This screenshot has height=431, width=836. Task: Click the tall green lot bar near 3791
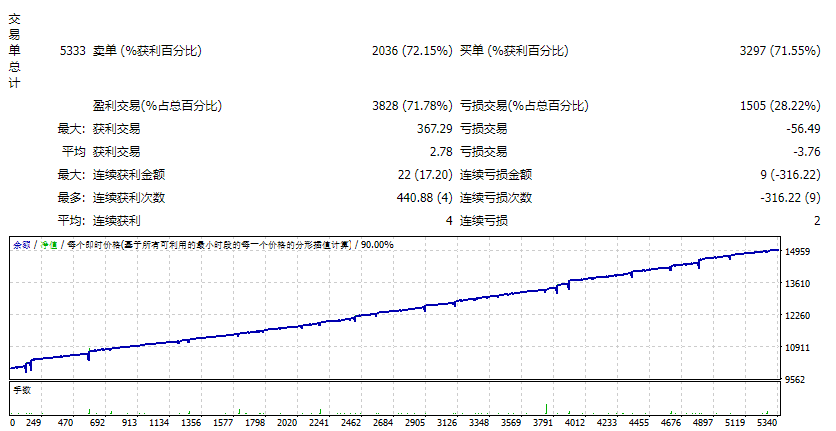tap(546, 409)
